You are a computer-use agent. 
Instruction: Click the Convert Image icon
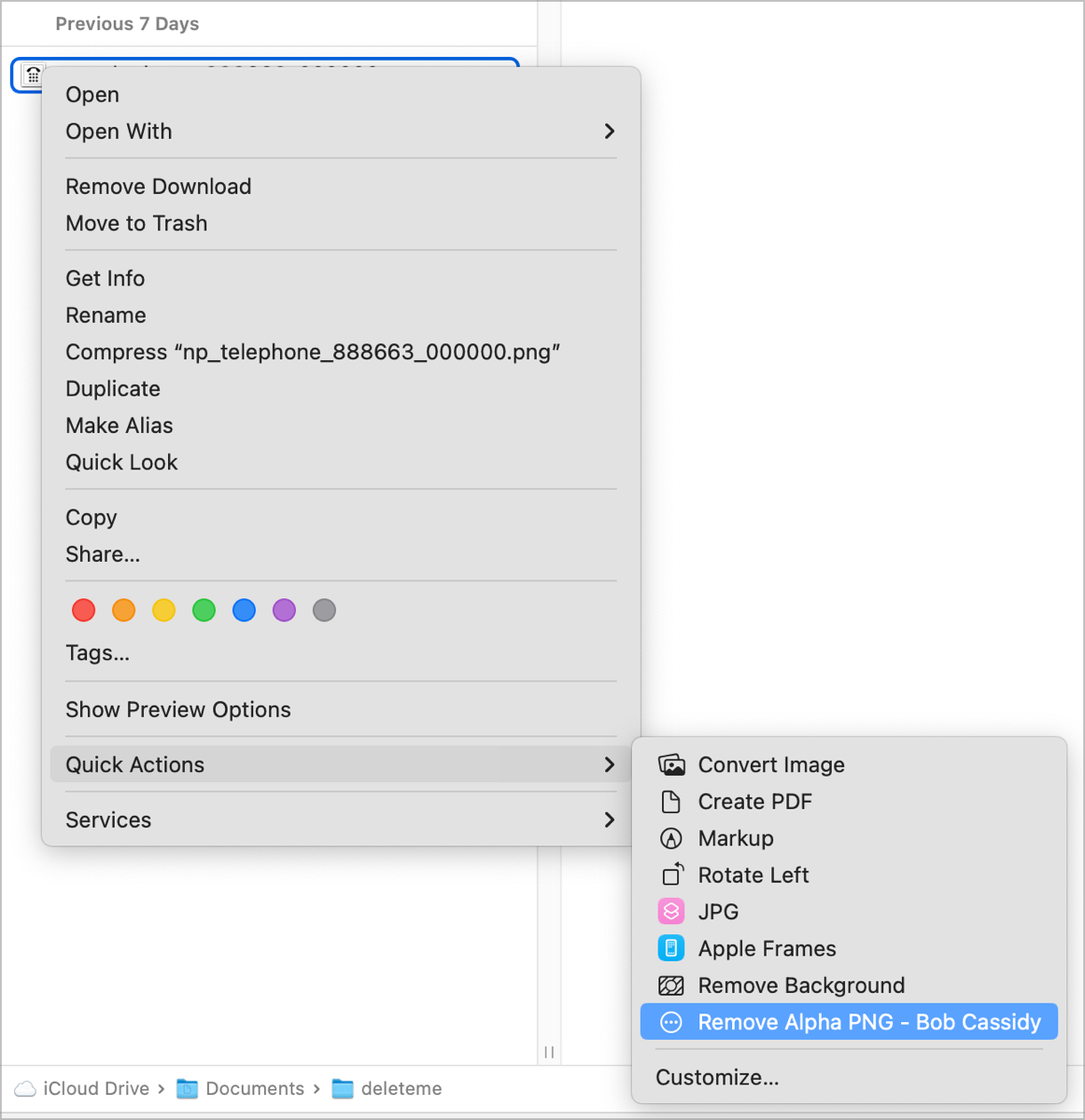pos(671,765)
